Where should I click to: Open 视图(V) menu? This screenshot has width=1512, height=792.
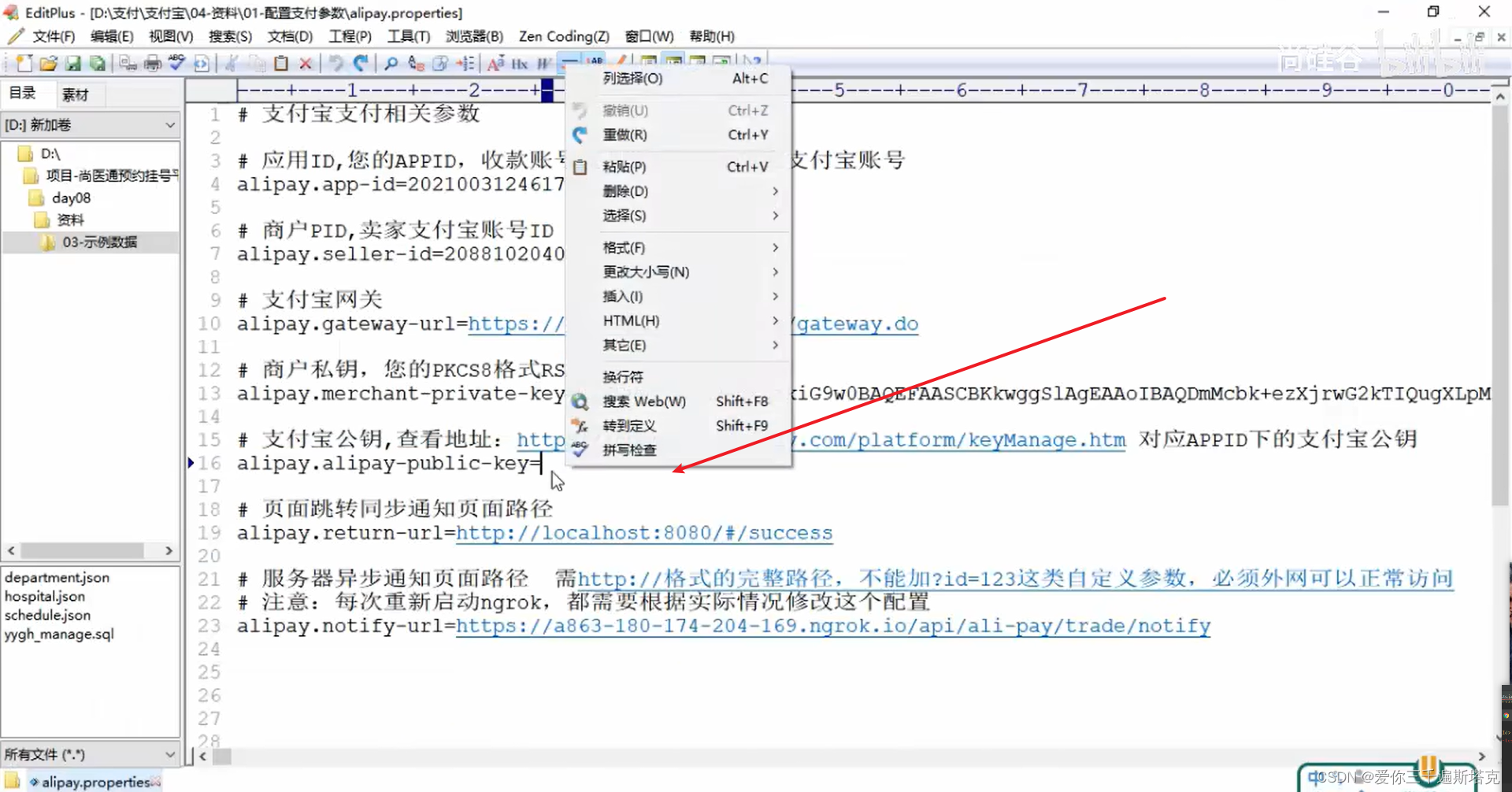click(171, 36)
